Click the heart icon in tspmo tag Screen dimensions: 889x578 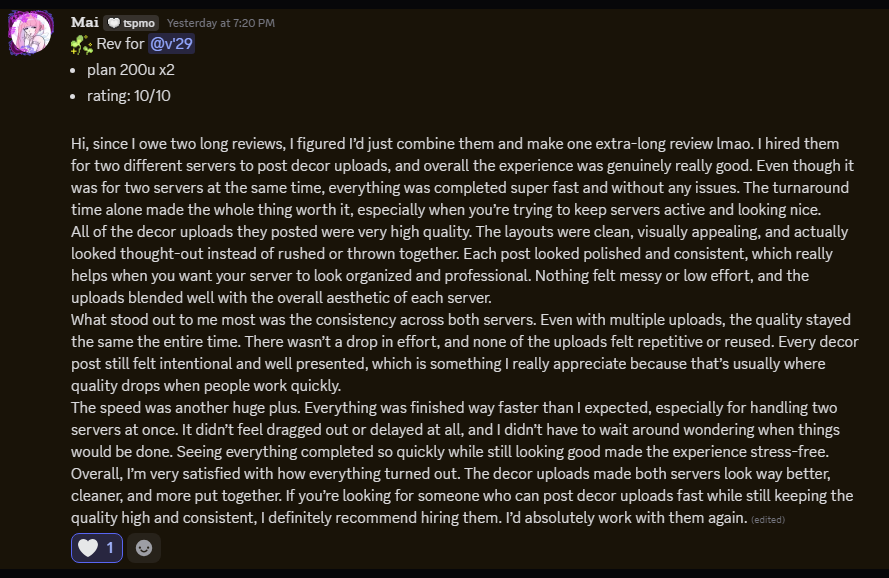pos(114,23)
